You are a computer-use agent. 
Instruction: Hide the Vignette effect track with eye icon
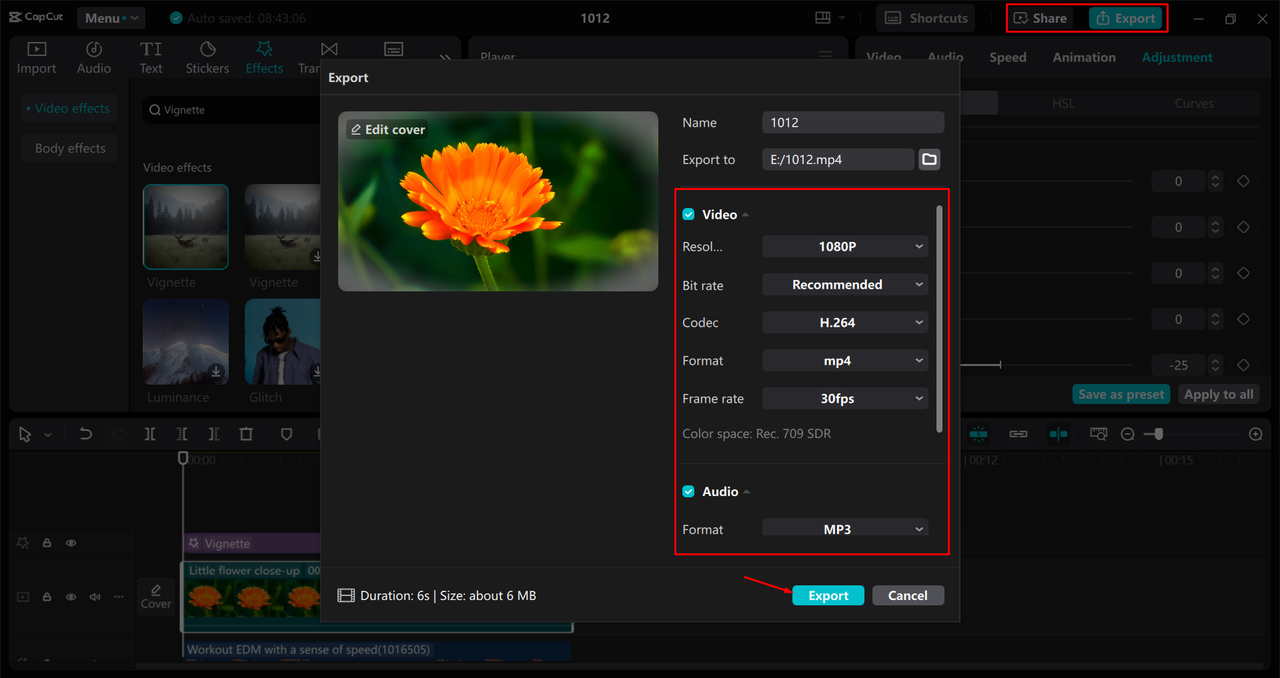click(x=71, y=543)
